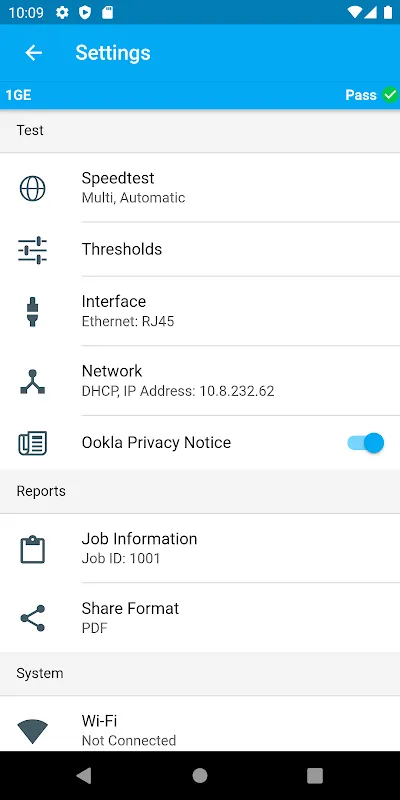Tap the Share Format share icon
This screenshot has width=400, height=800.
(x=33, y=618)
